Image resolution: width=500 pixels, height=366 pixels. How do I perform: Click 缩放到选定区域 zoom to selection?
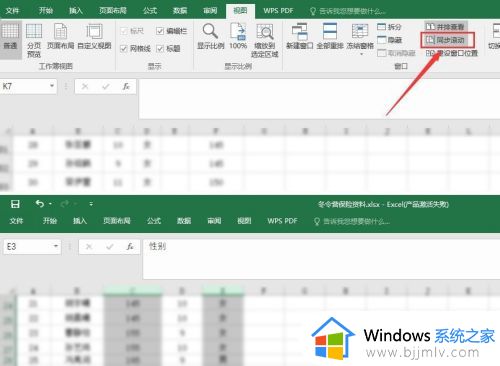pyautogui.click(x=265, y=40)
